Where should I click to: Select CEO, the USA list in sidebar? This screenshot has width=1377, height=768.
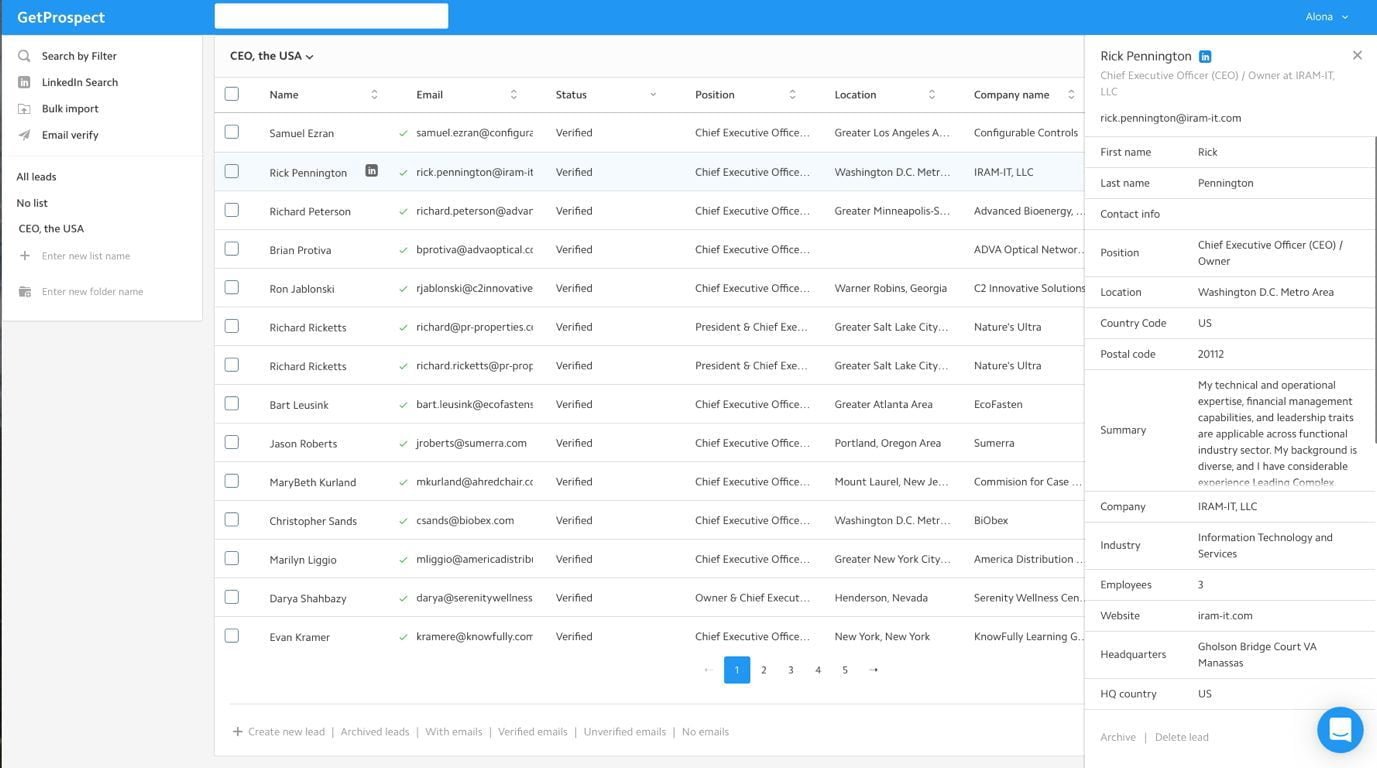[51, 229]
